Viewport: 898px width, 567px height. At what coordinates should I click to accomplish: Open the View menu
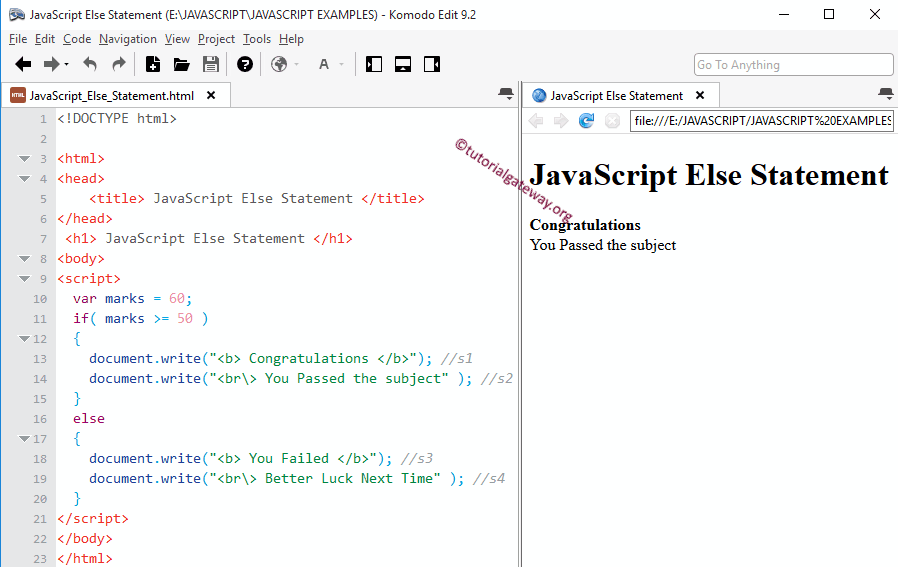178,39
